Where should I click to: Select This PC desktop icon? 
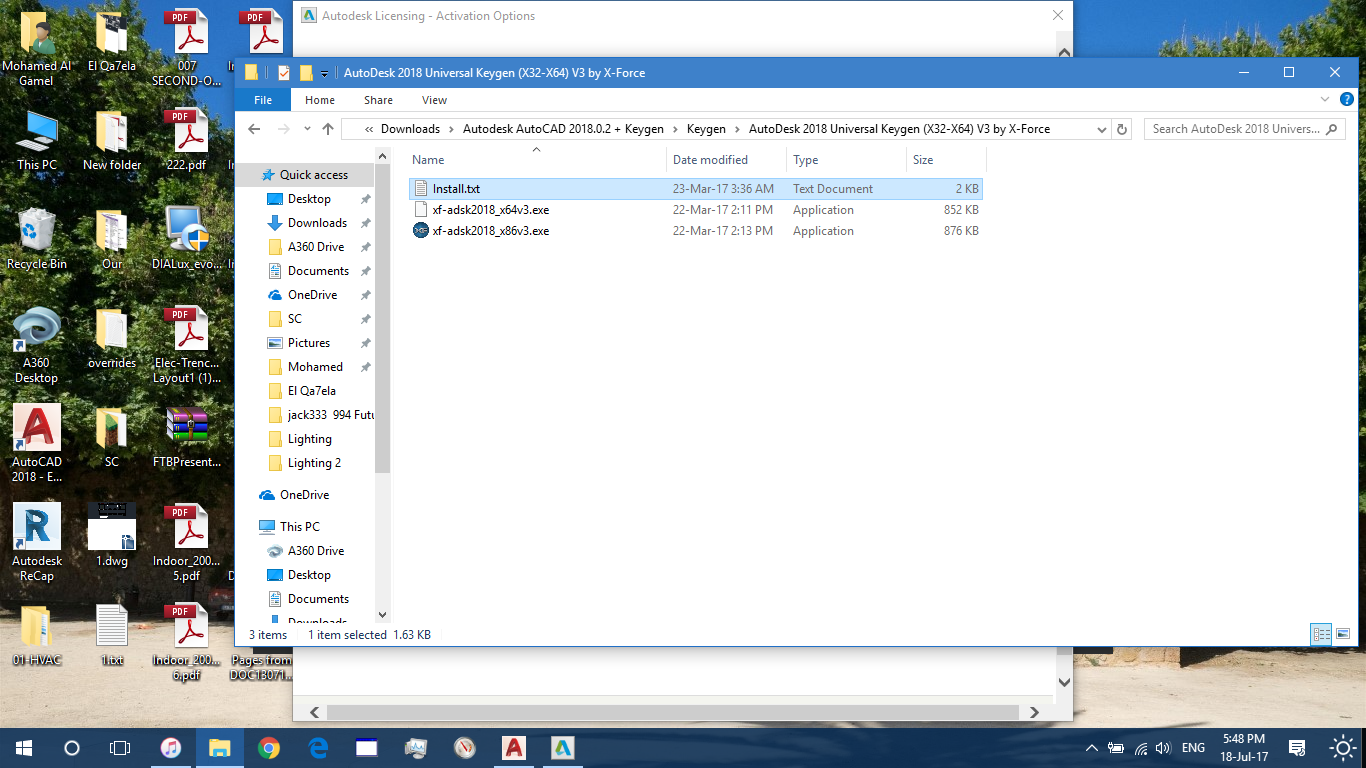point(37,140)
